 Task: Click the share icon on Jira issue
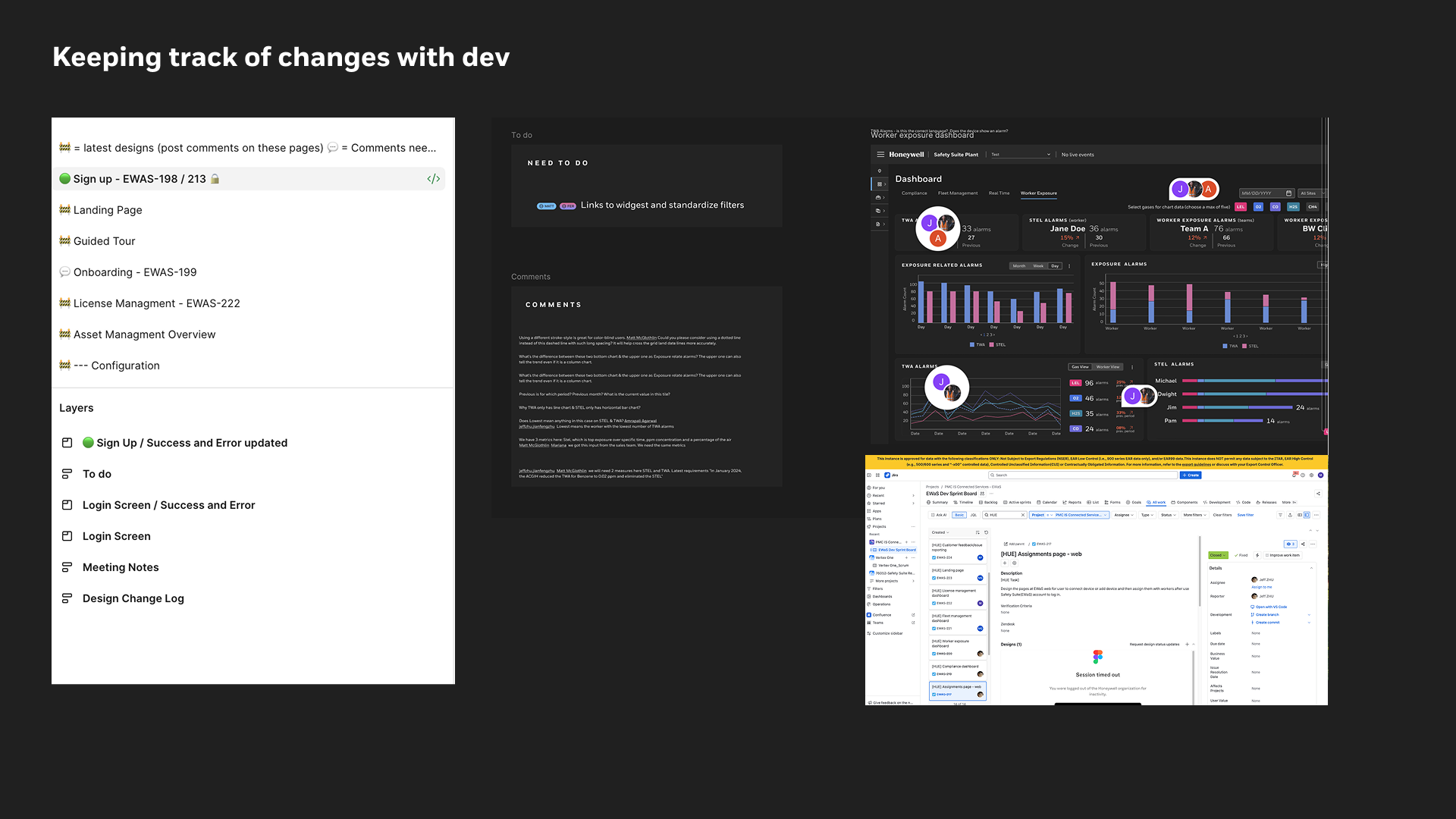click(x=1304, y=544)
